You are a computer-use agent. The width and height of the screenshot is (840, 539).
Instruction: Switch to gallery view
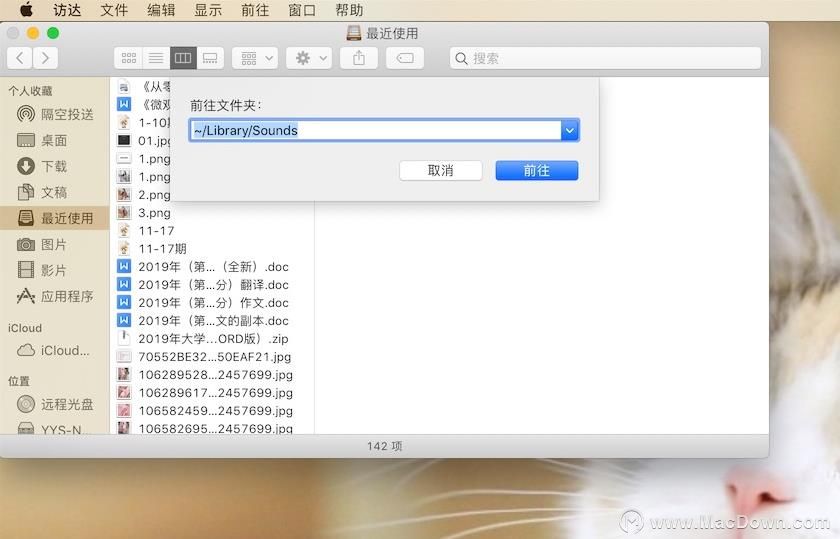[211, 58]
